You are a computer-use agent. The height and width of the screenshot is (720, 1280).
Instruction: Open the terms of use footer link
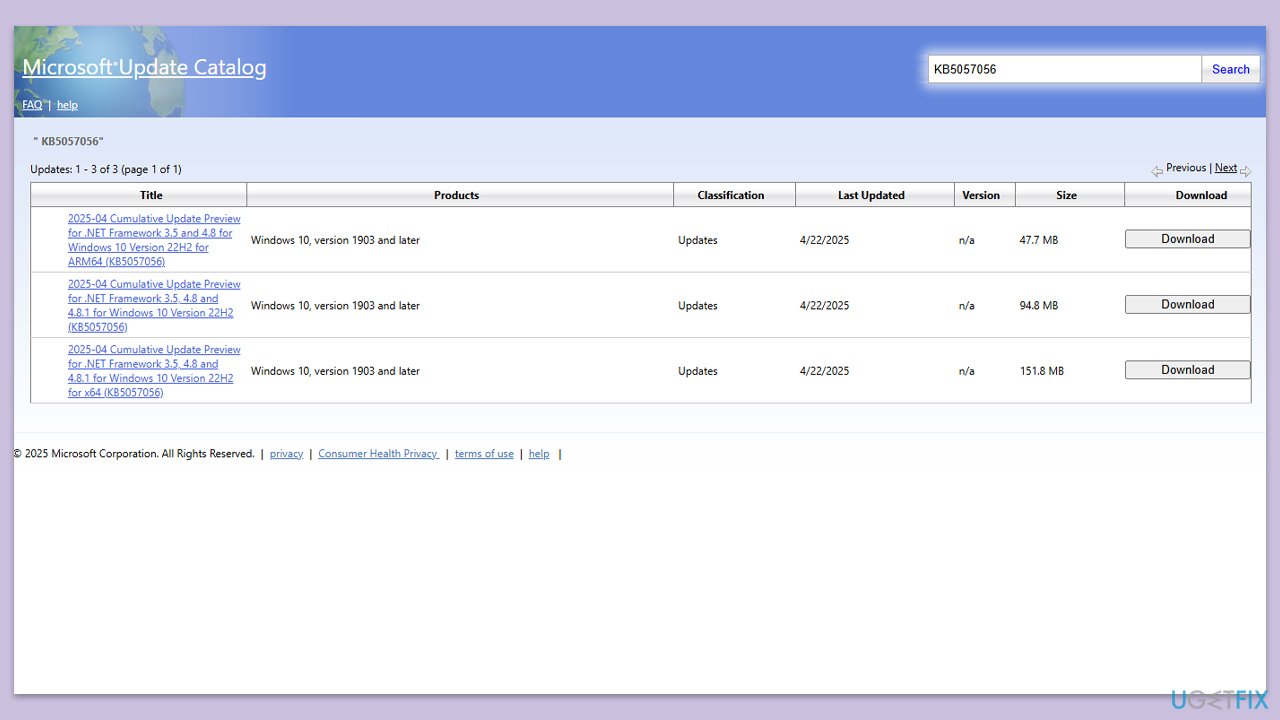(484, 454)
